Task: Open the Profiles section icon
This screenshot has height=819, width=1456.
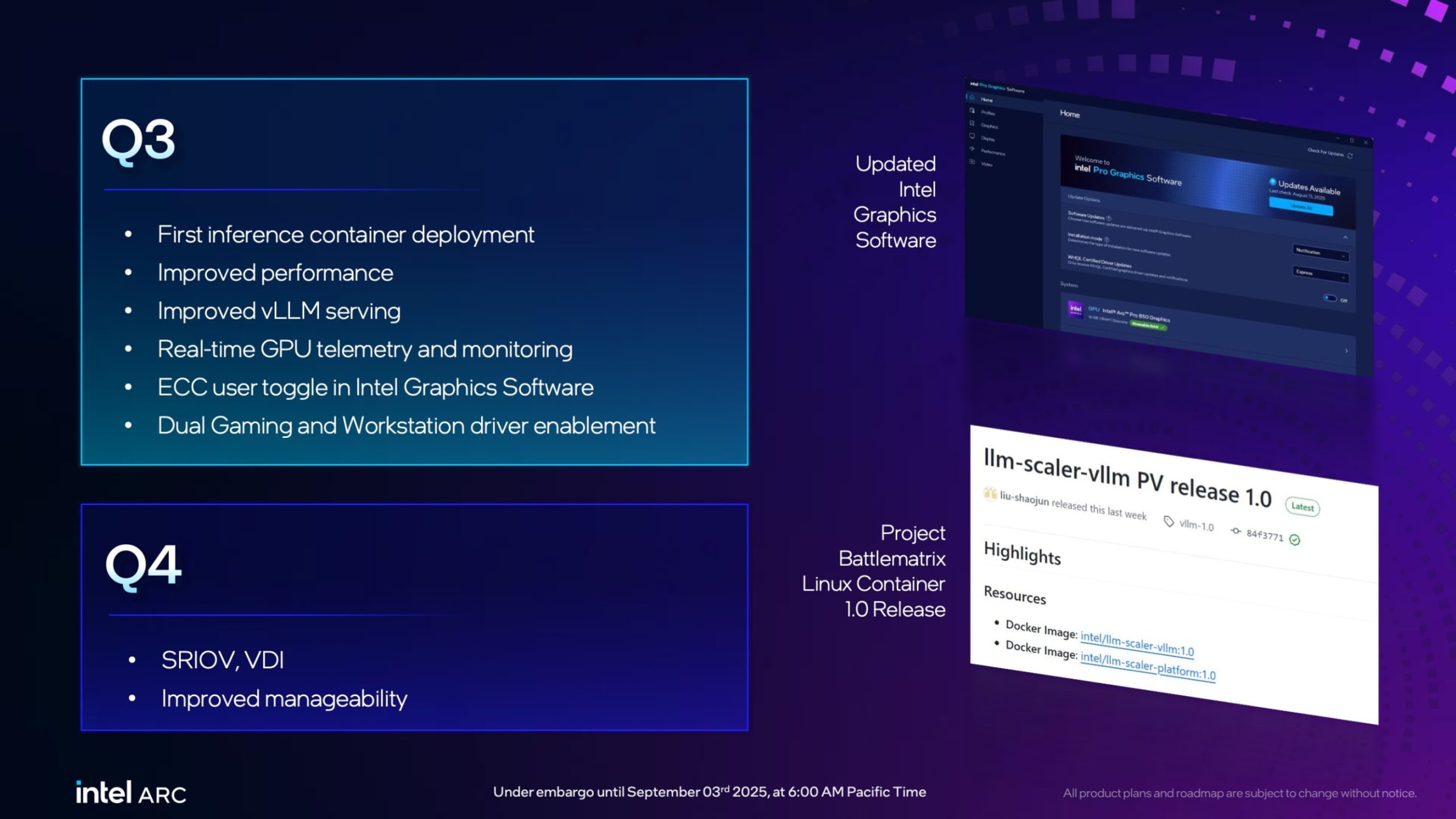Action: tap(972, 111)
